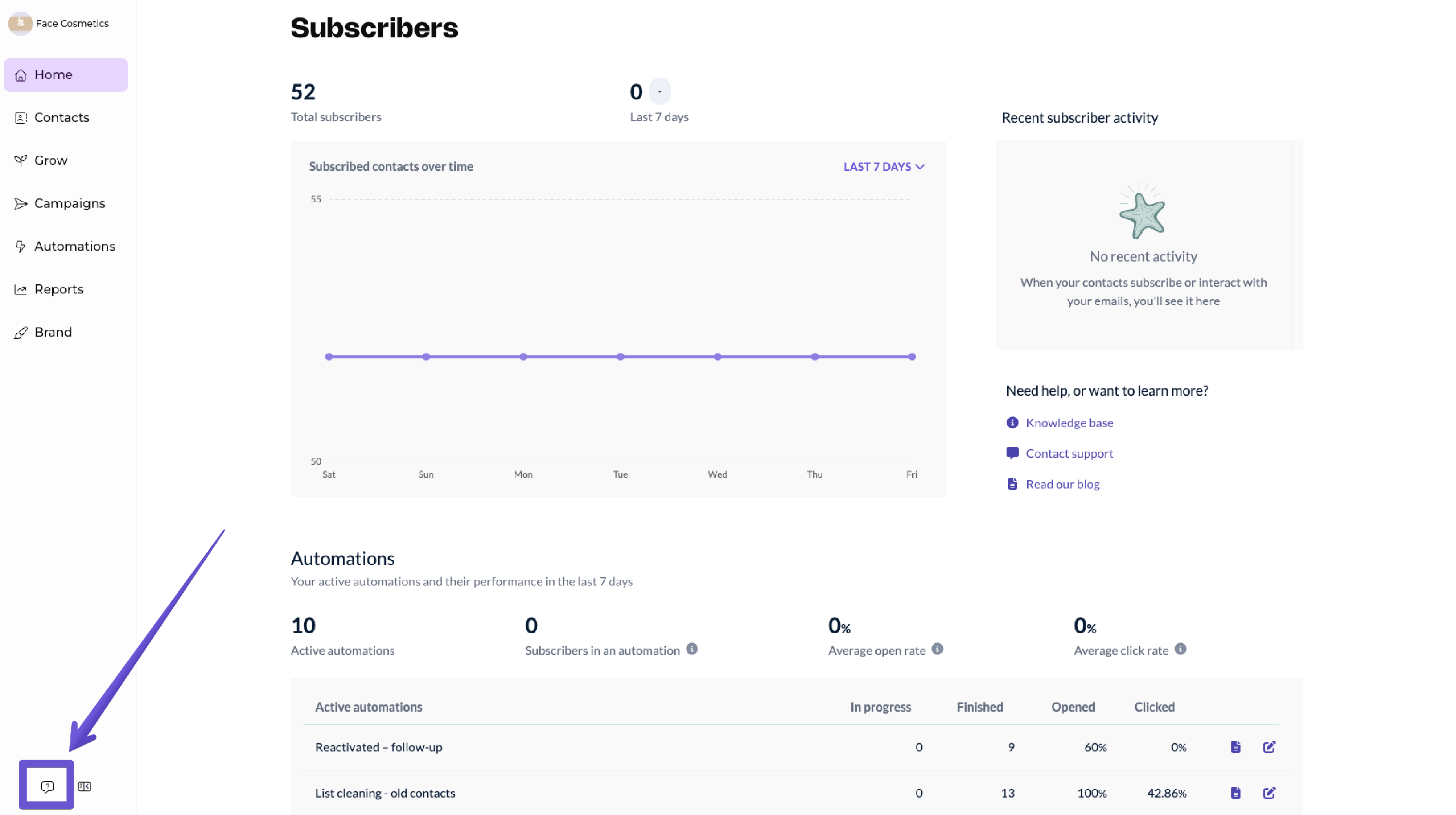The width and height of the screenshot is (1456, 815).
Task: Navigate to Automations in sidebar
Action: [x=75, y=246]
